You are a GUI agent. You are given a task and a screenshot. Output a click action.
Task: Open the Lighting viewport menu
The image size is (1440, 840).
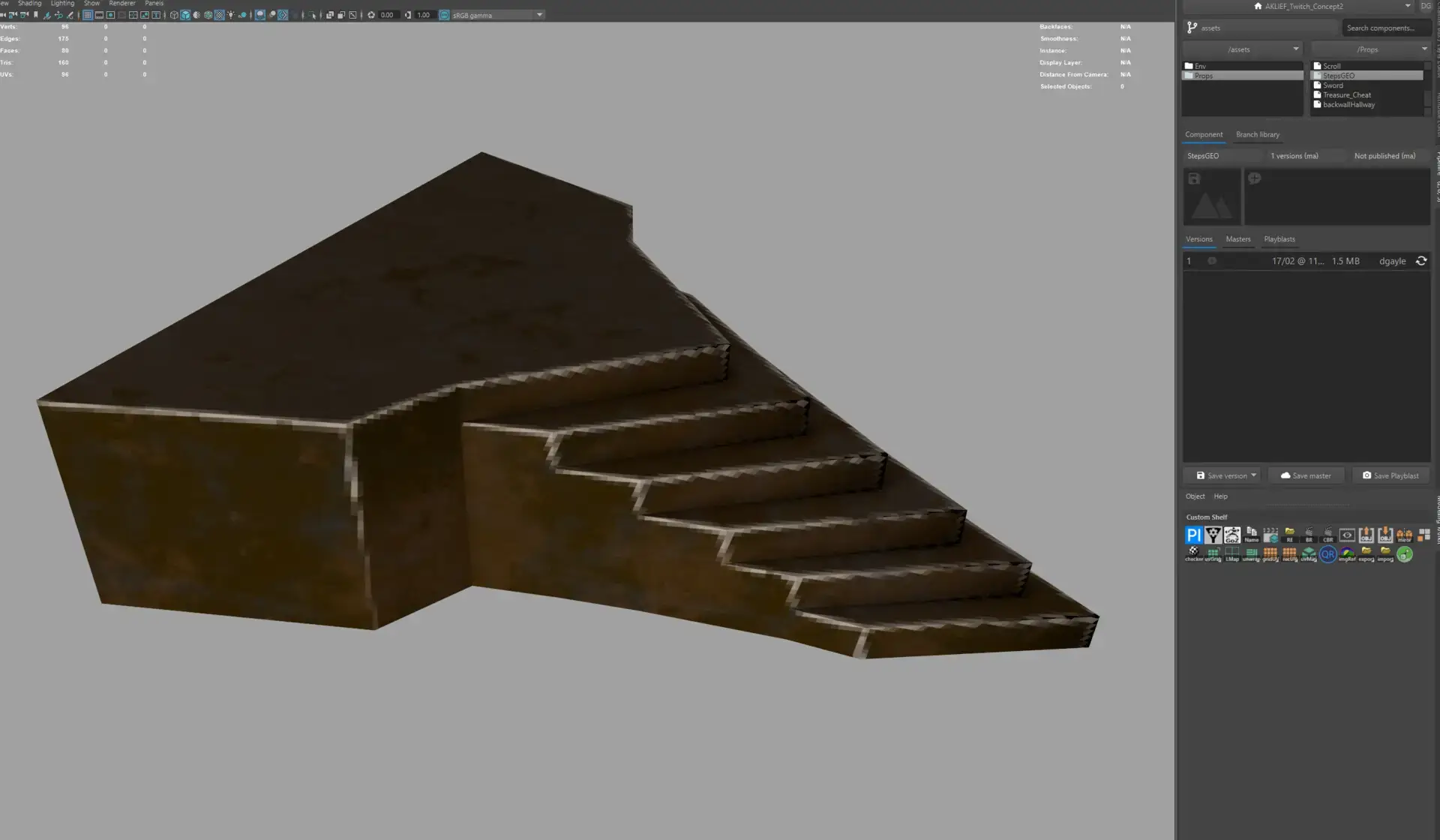point(62,4)
